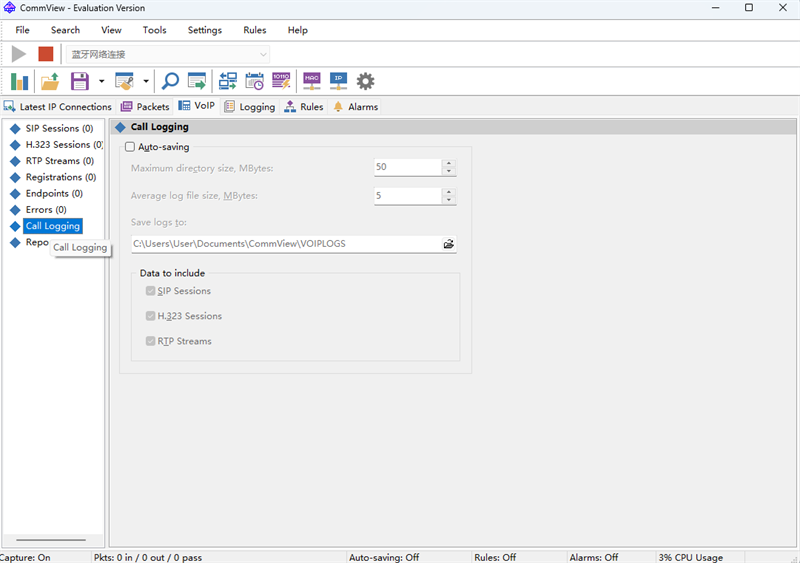This screenshot has height=563, width=800.
Task: Open the Rules menu
Action: (255, 30)
